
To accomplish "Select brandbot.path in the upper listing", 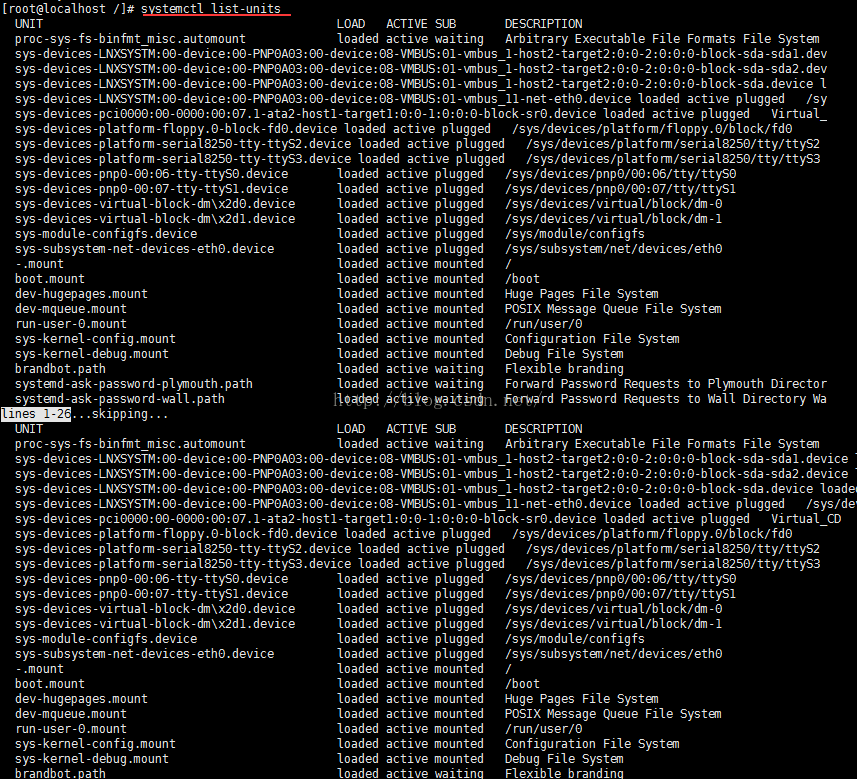I will point(60,369).
